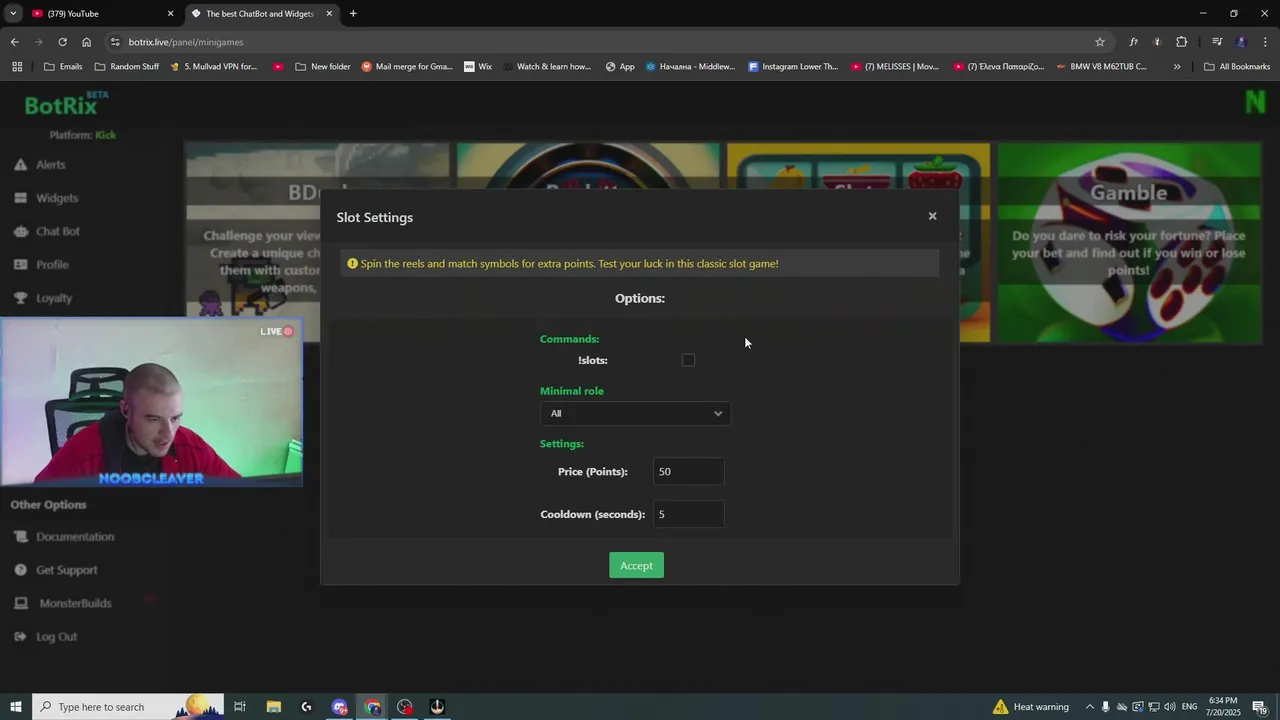
Task: Show hidden system tray icons
Action: [x=1089, y=707]
